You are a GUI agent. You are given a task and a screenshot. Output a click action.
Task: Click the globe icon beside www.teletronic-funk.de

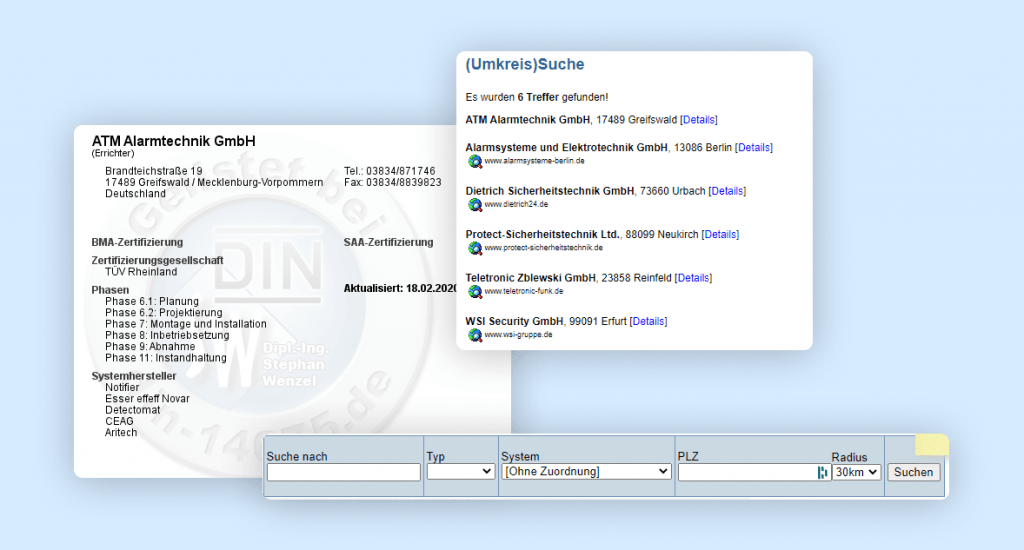pyautogui.click(x=475, y=291)
